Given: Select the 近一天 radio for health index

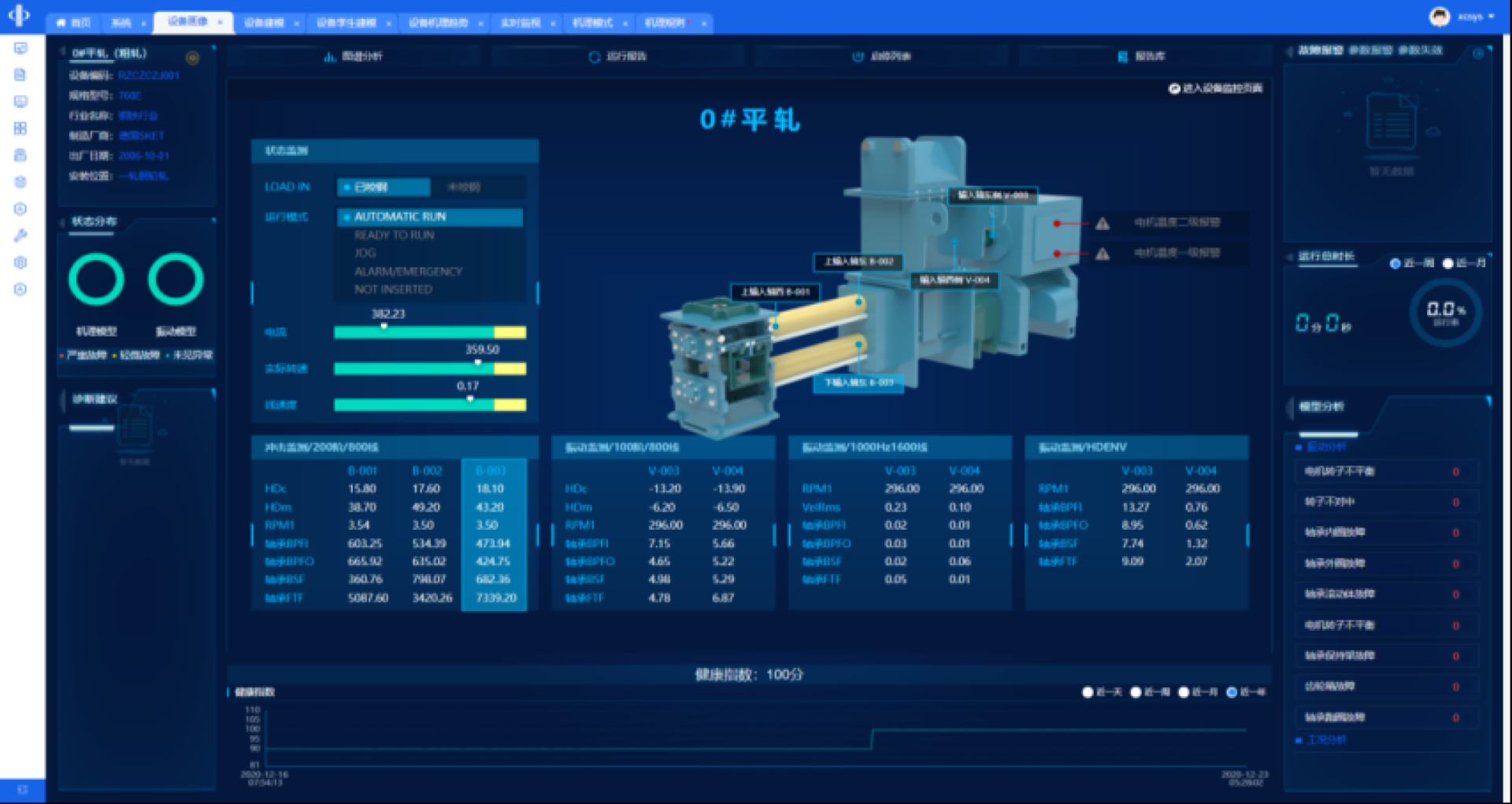Looking at the screenshot, I should [x=1088, y=692].
